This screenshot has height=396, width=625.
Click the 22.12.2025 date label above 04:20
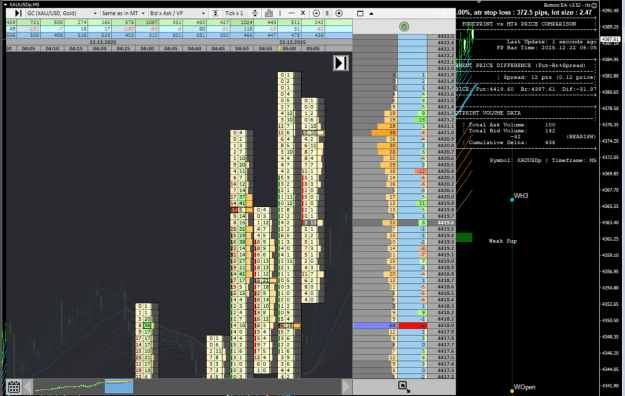103,42
